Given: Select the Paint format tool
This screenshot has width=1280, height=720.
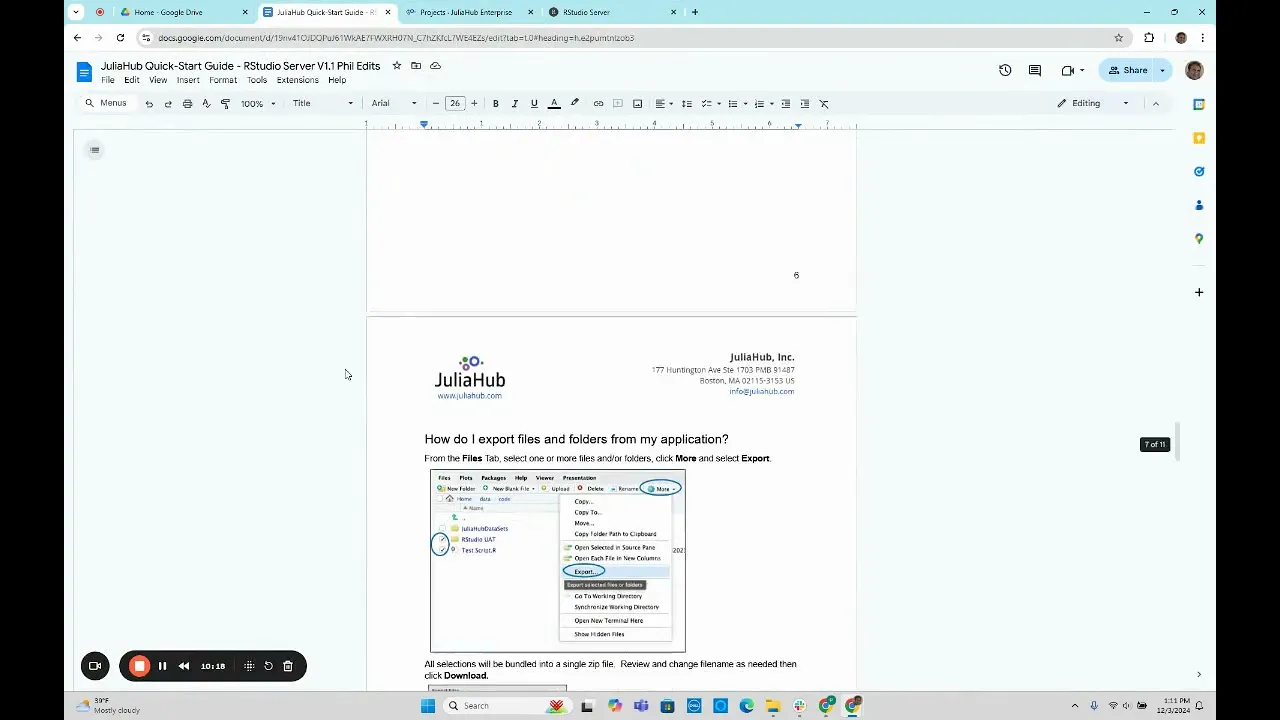Looking at the screenshot, I should point(225,104).
